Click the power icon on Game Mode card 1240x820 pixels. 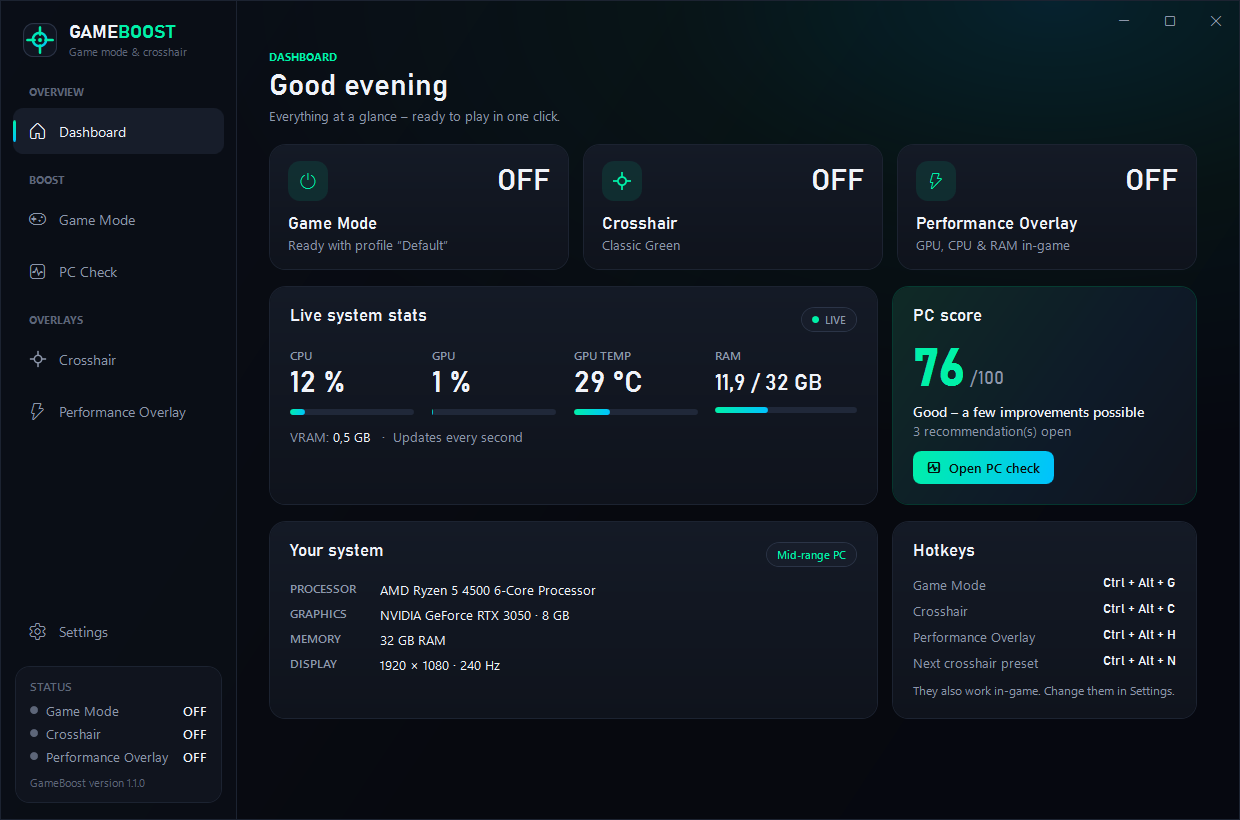pos(308,181)
